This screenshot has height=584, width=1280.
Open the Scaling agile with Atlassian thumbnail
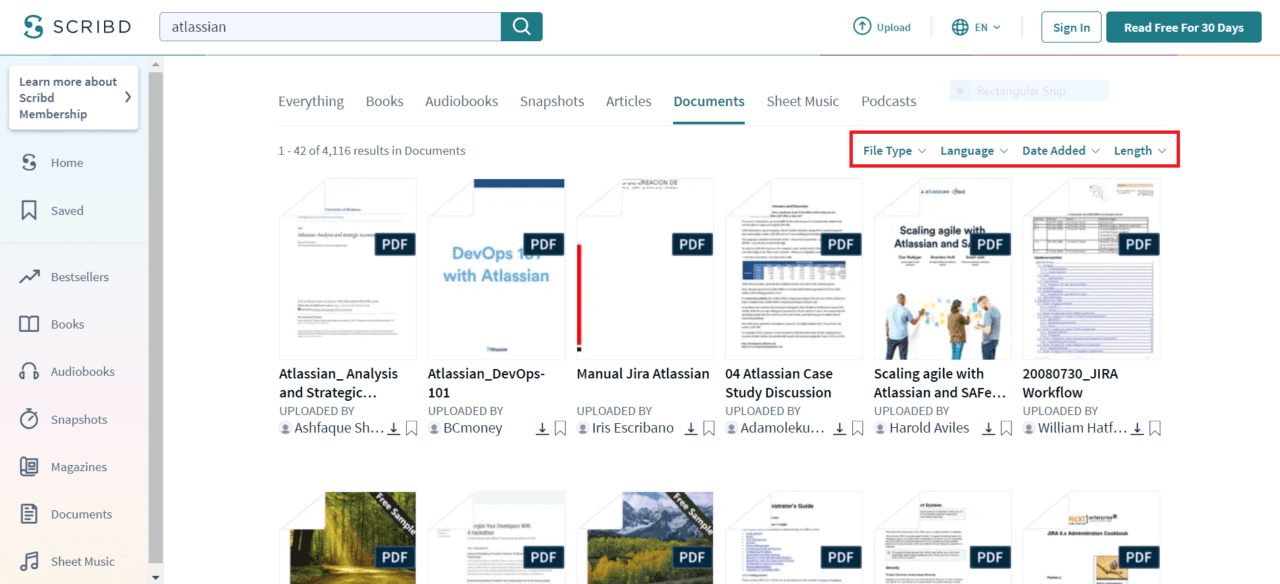(x=941, y=268)
